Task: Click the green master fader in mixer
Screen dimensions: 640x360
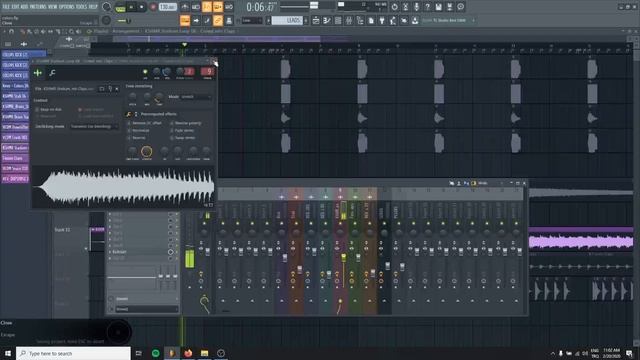Action: [190, 259]
